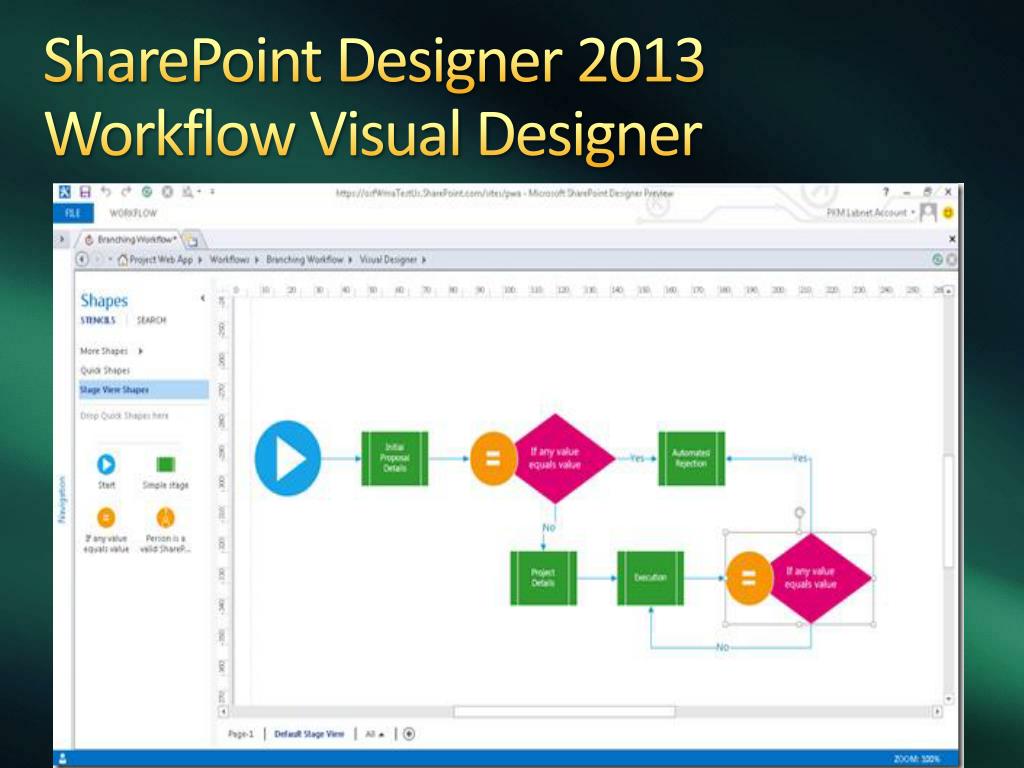Viewport: 1024px width, 768px height.
Task: Expand the arrow after Workflows breadcrumb
Action: [257, 259]
